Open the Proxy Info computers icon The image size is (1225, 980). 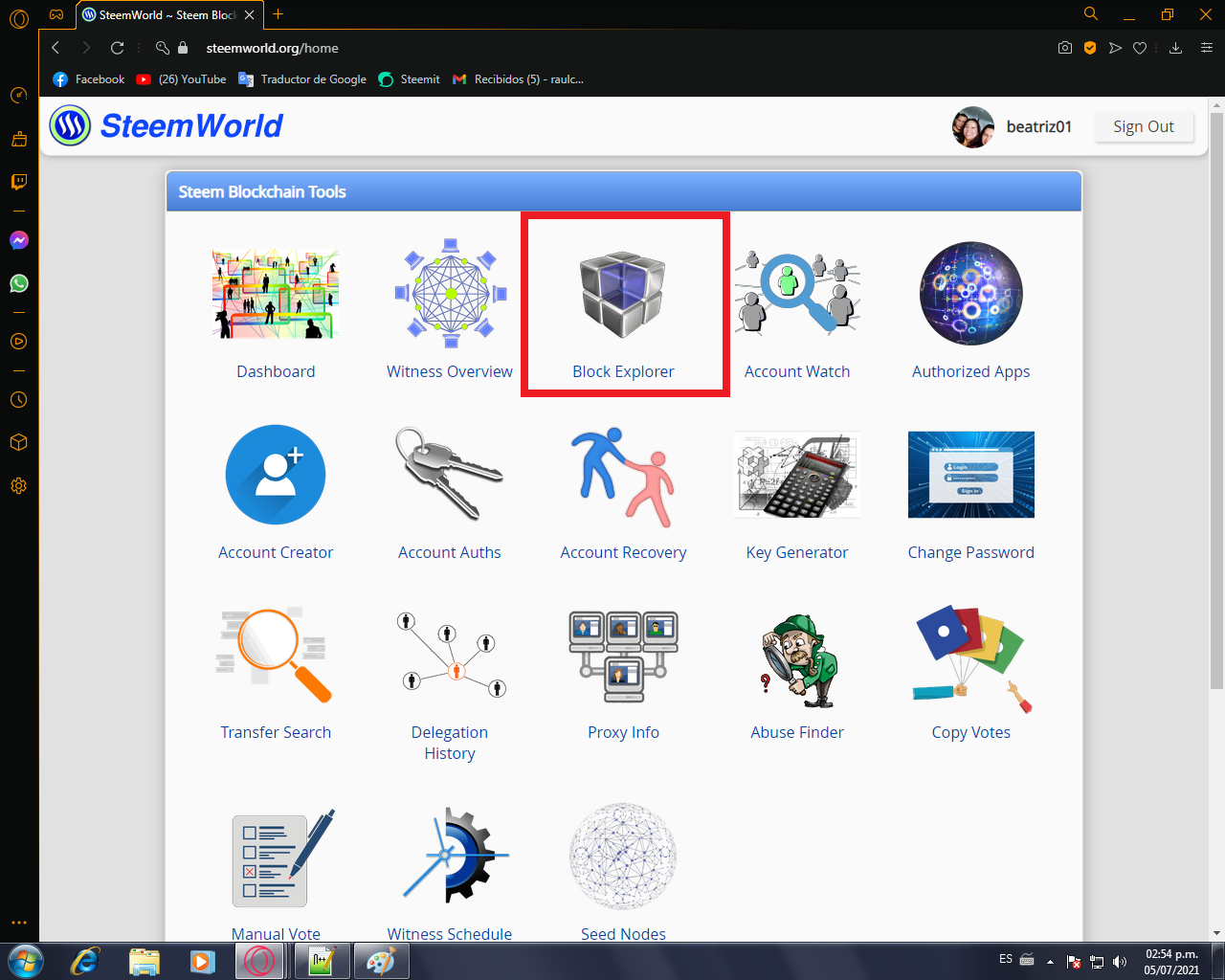pos(623,657)
